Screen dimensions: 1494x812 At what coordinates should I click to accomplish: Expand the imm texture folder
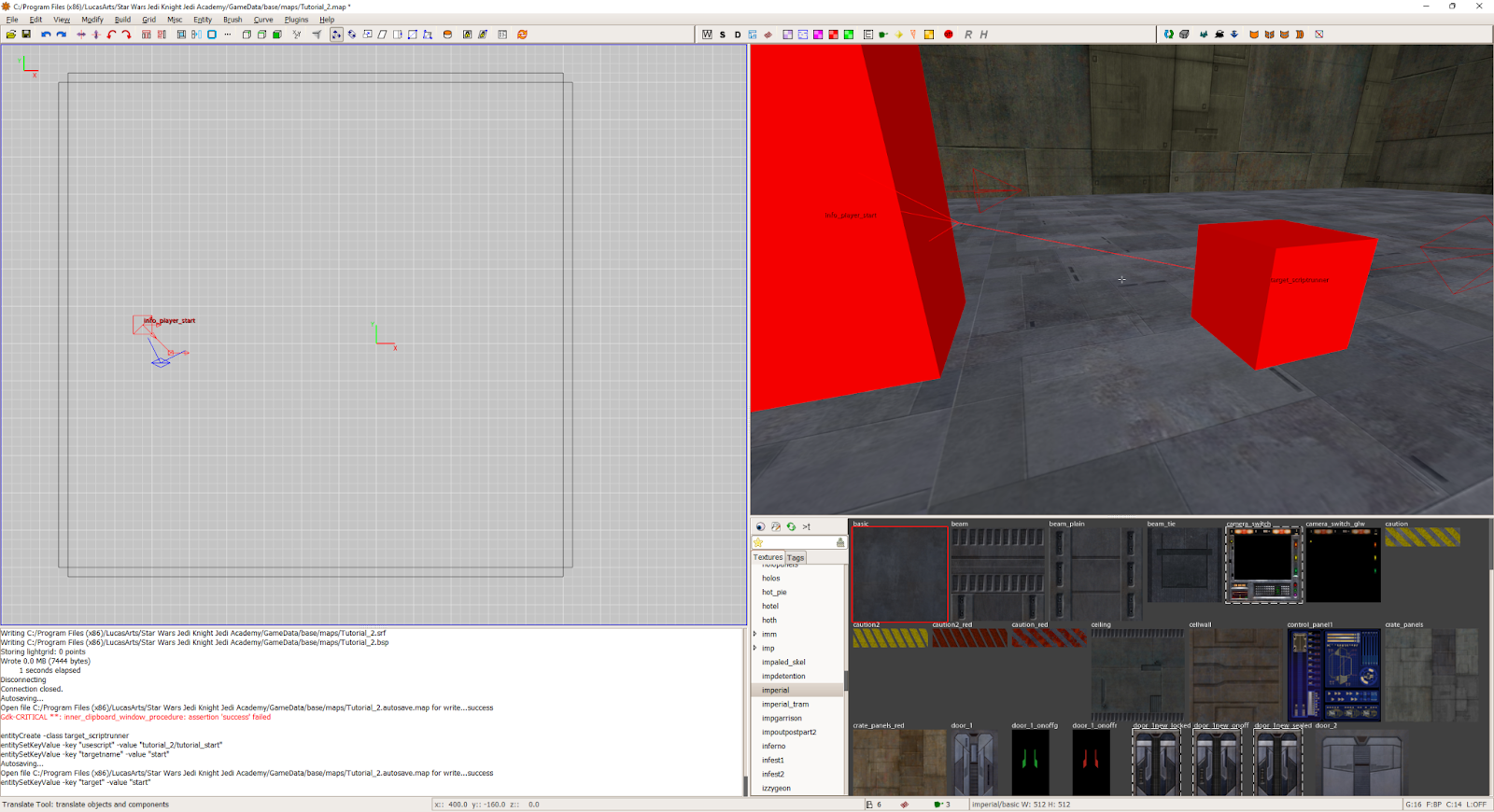[755, 634]
